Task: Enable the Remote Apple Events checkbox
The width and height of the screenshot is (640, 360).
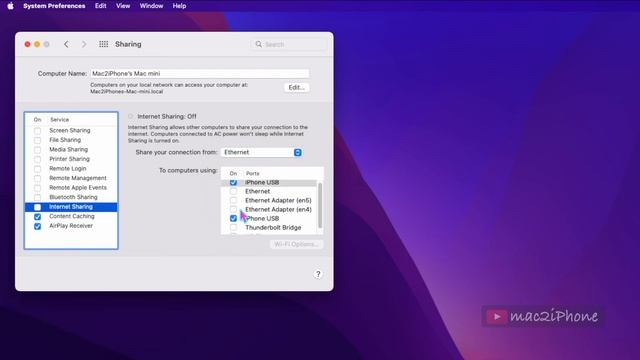Action: (38, 188)
